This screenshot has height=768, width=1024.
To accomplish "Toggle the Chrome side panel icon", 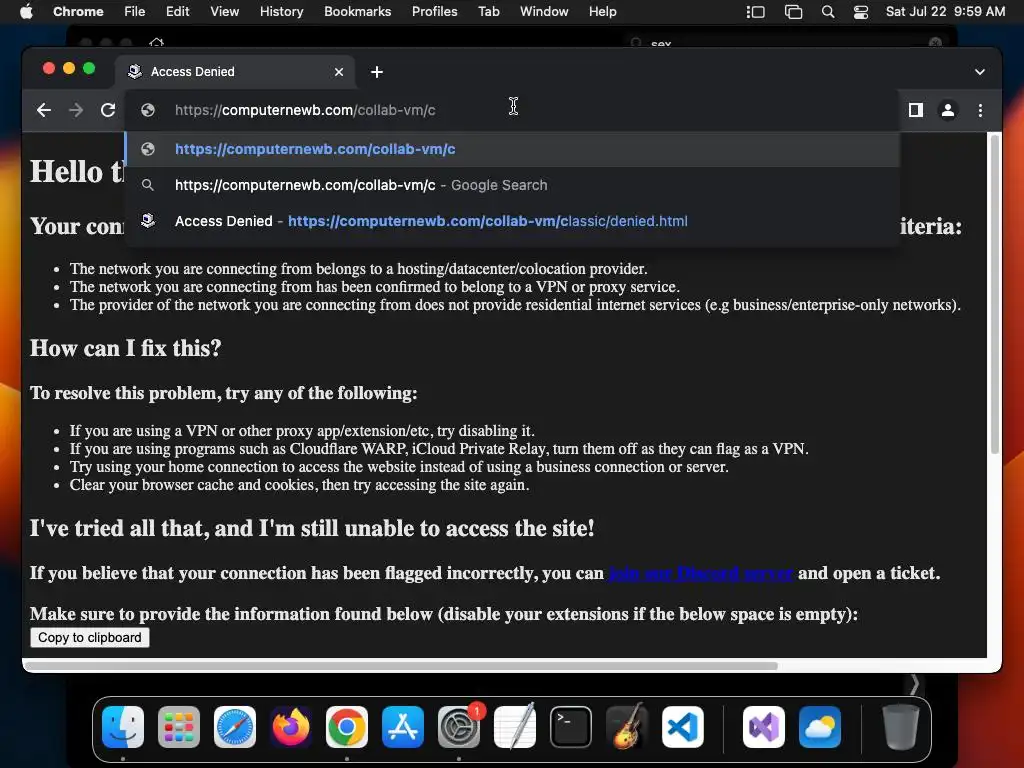I will (x=916, y=110).
